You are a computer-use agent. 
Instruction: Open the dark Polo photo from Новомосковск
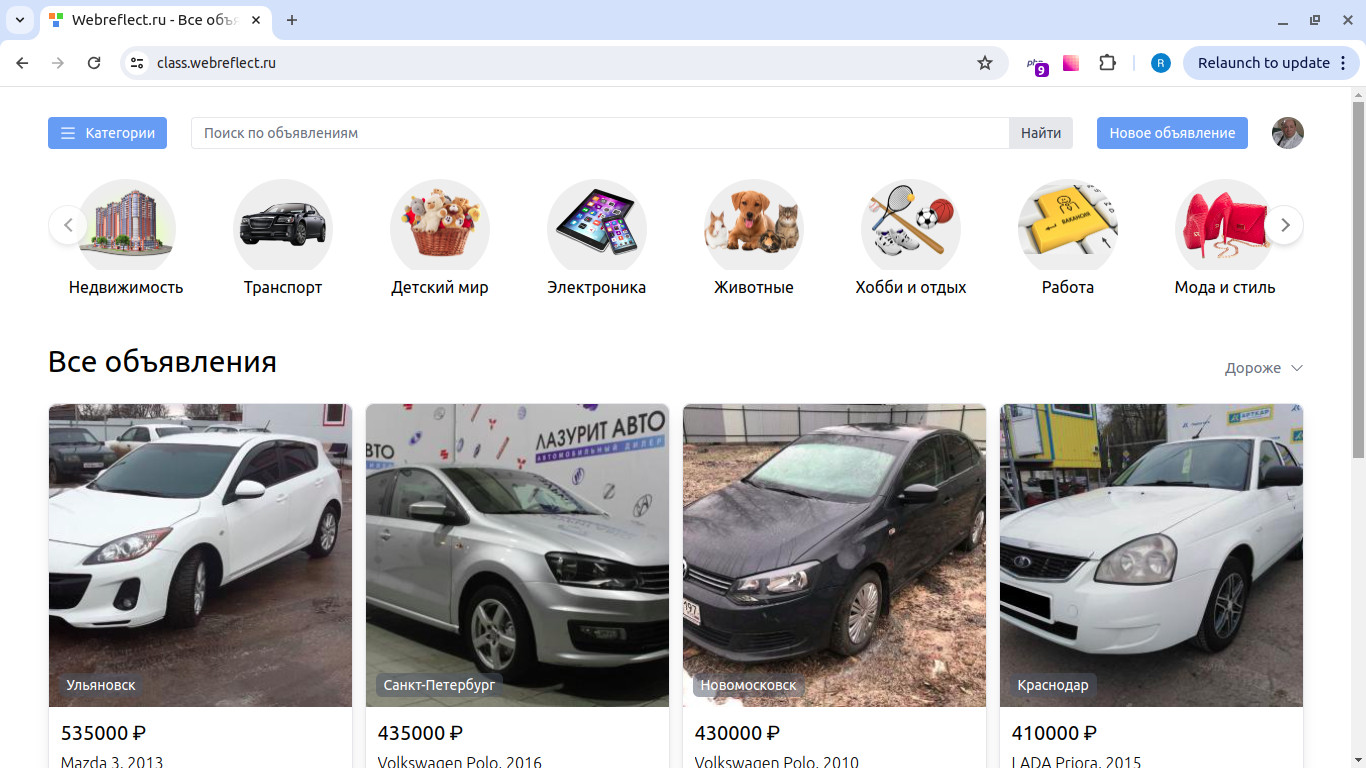[x=834, y=555]
